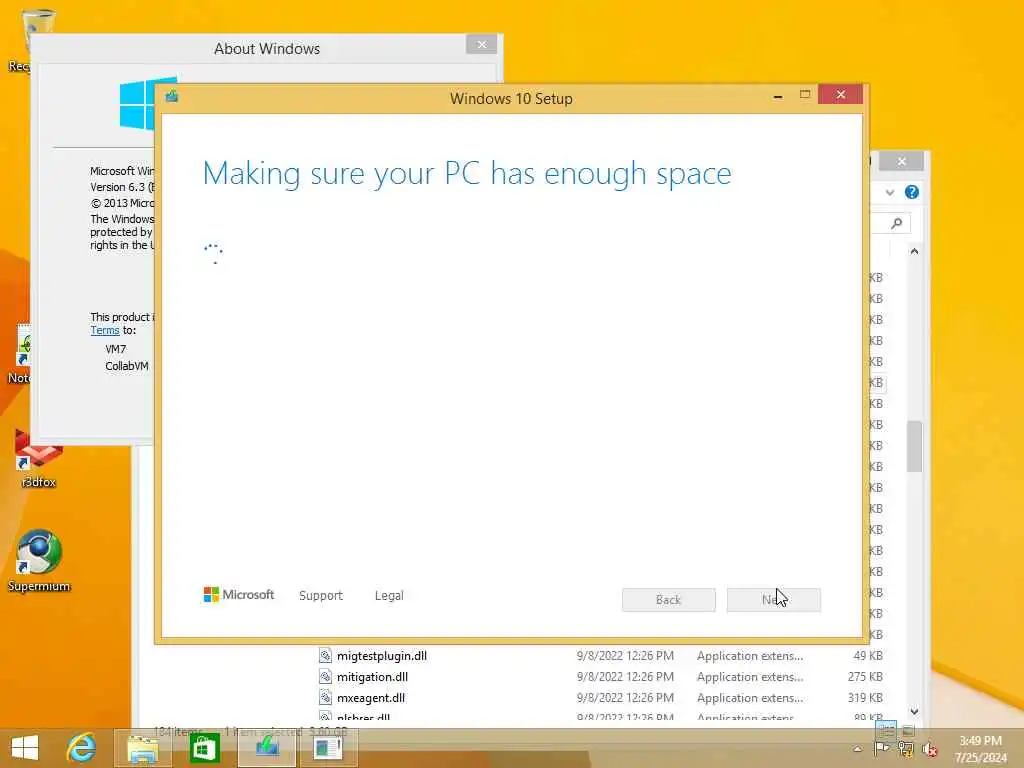Click the help question mark in Explorer

coord(912,192)
